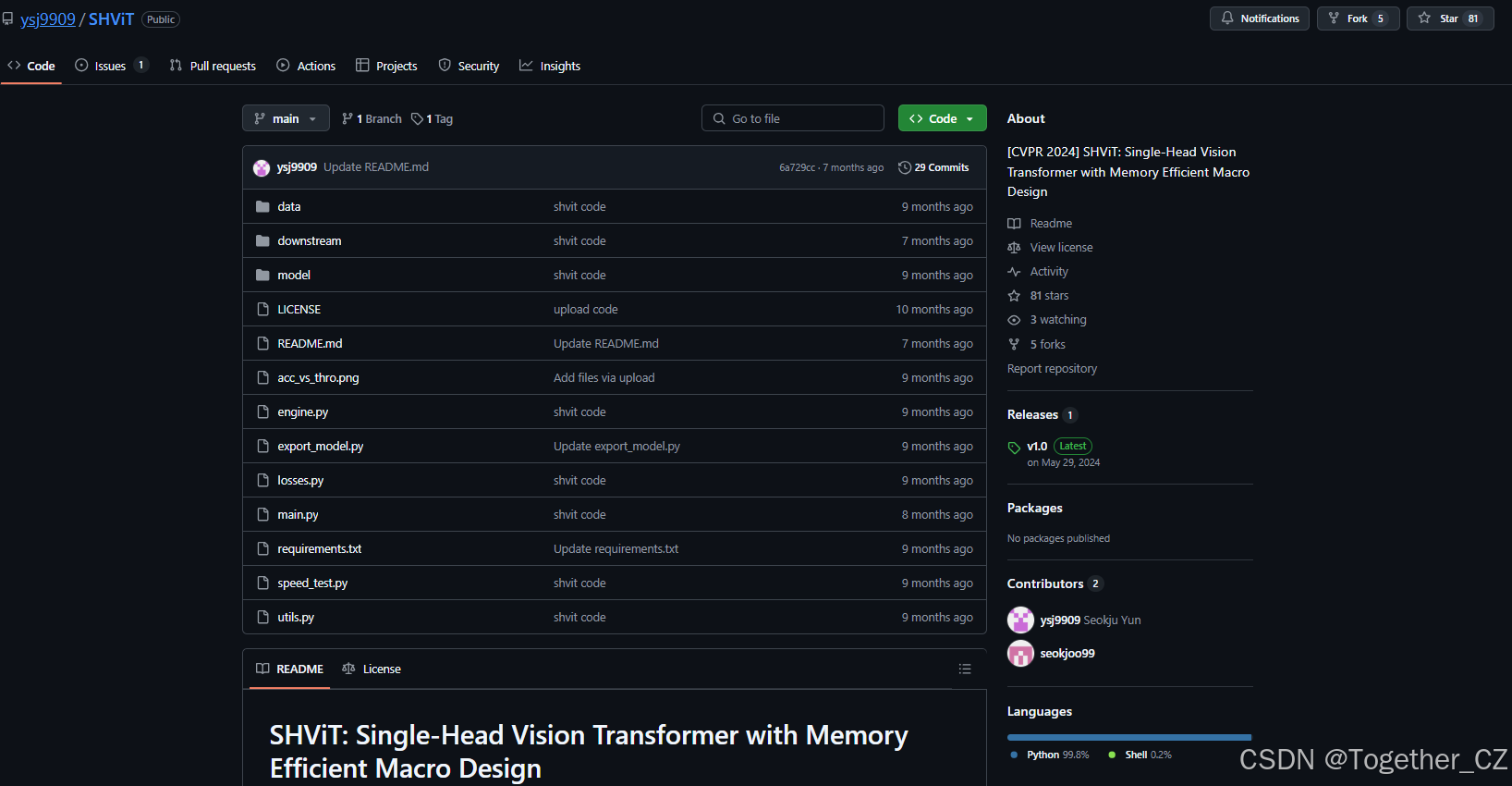
Task: Click the Readme book icon in About
Action: coord(1014,224)
